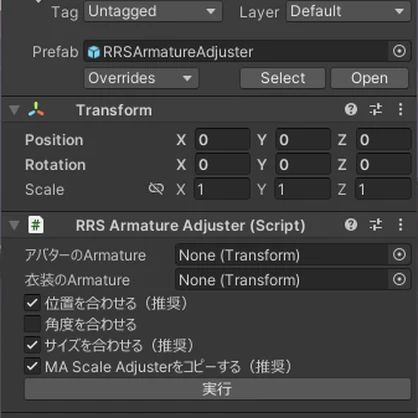
Task: Open the Tag dropdown showing Untagged
Action: click(x=153, y=11)
